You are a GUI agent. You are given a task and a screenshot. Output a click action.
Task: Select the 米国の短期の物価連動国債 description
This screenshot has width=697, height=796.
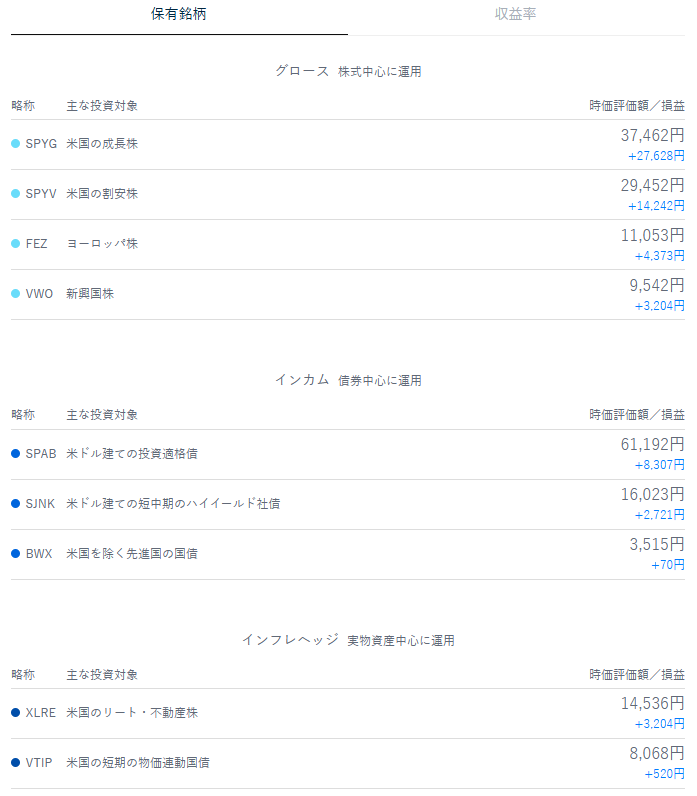(x=138, y=762)
